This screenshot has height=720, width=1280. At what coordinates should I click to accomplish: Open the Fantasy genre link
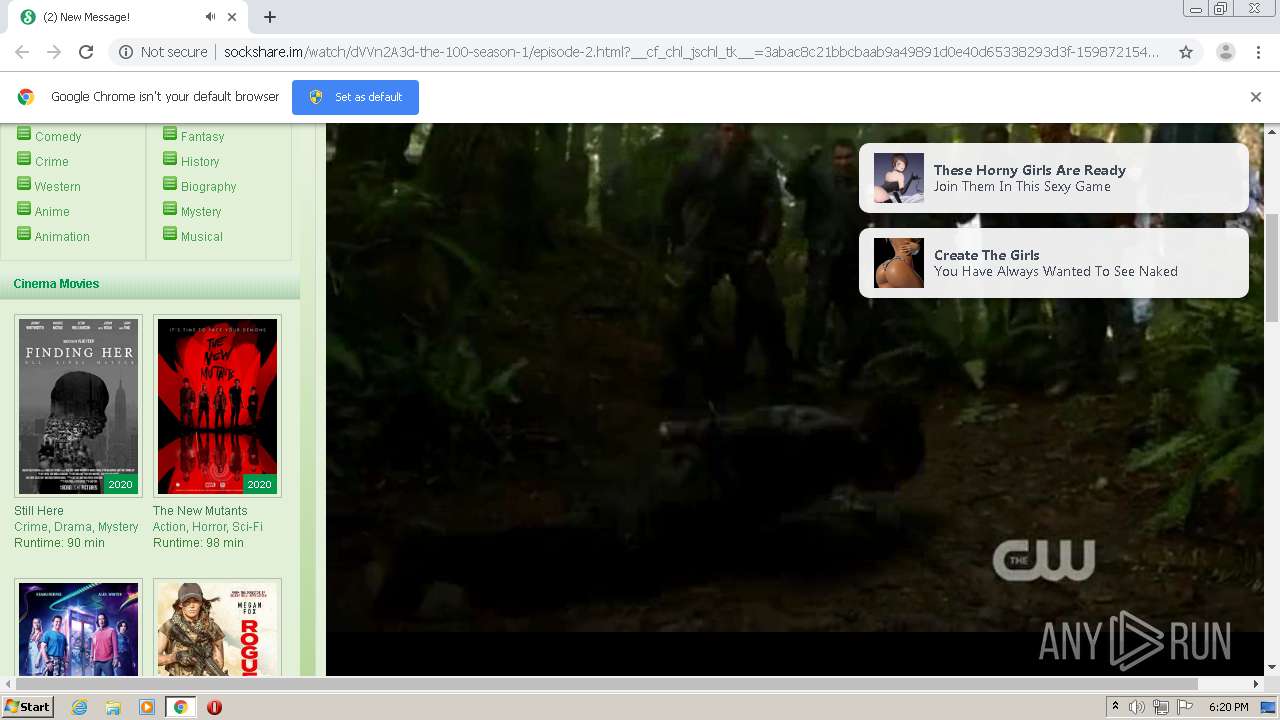pyautogui.click(x=202, y=137)
